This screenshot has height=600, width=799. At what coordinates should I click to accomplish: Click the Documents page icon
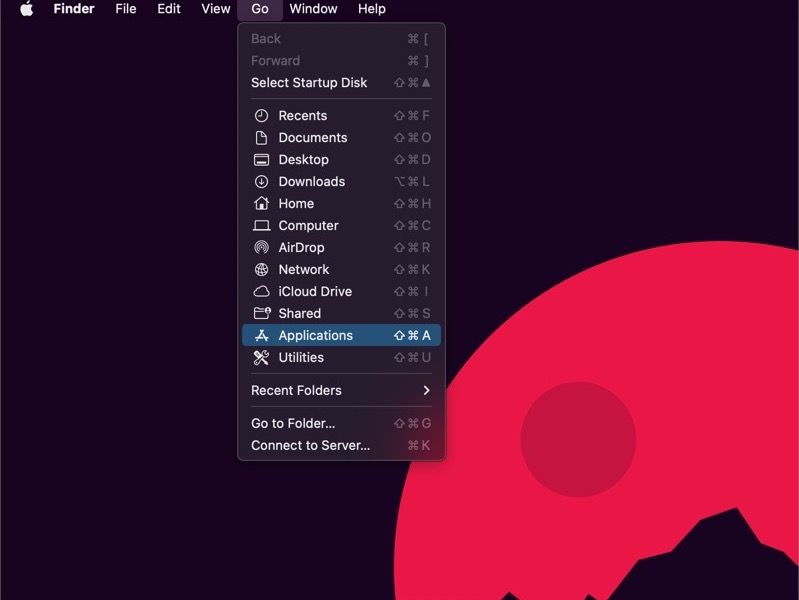point(261,138)
